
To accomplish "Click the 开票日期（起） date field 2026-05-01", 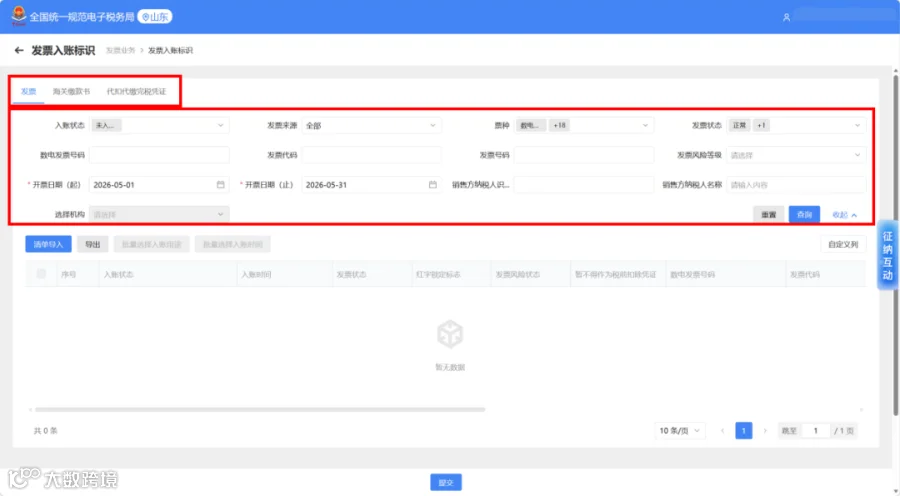I will (x=159, y=185).
